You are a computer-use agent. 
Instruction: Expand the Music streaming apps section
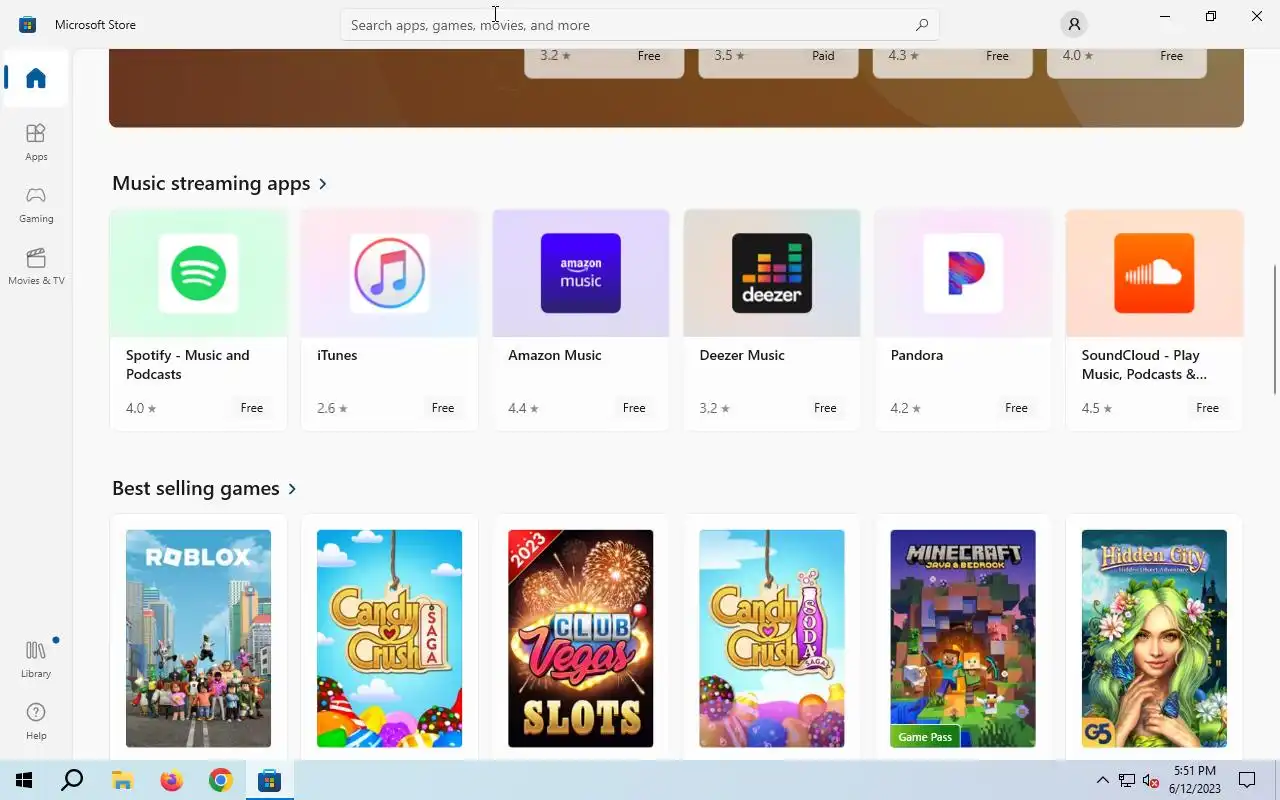(x=220, y=183)
